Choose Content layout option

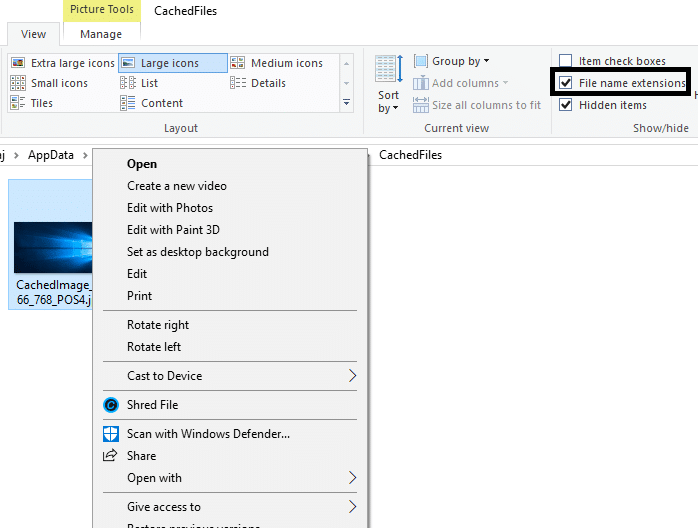(x=152, y=103)
